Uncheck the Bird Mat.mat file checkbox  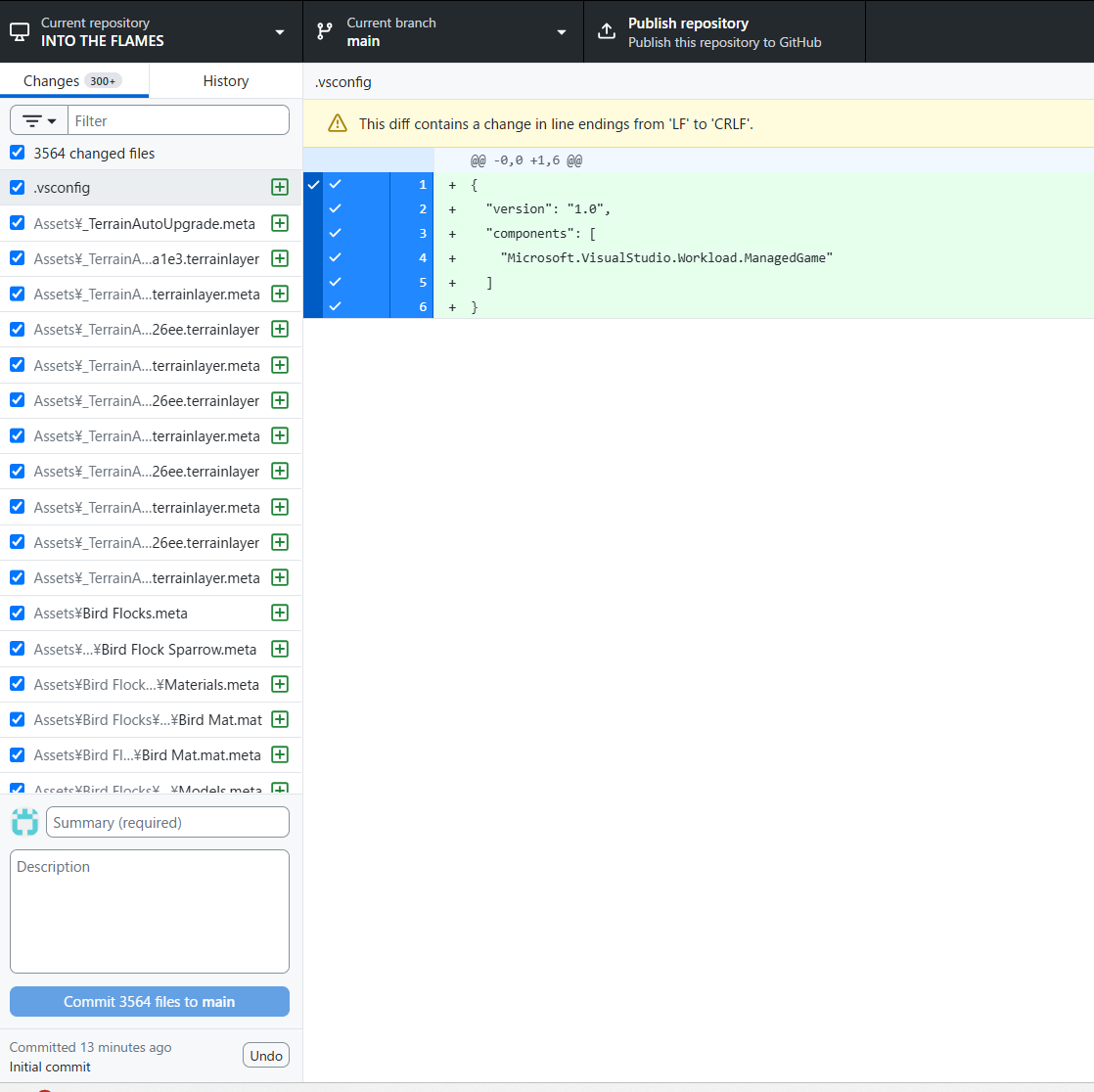18,719
